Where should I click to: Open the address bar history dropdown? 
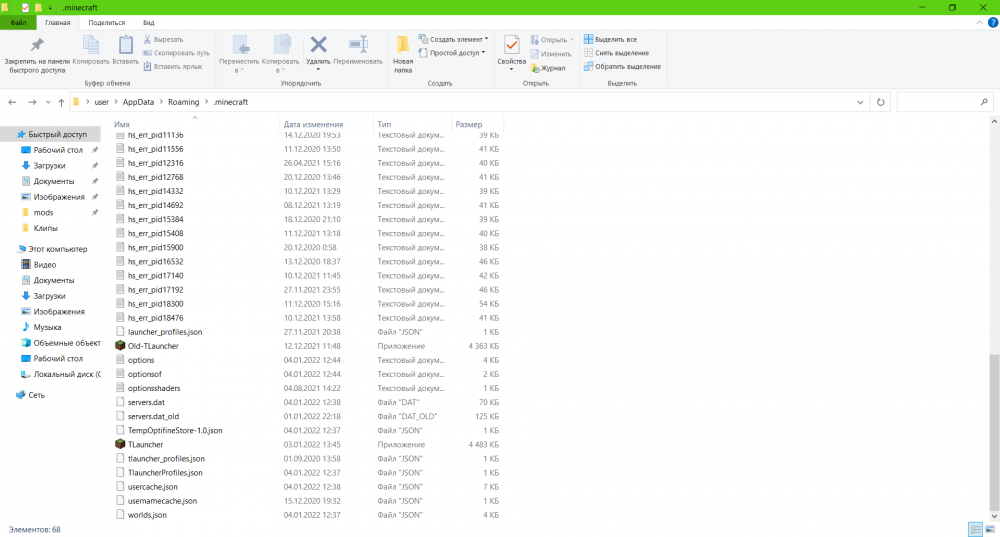(x=860, y=102)
